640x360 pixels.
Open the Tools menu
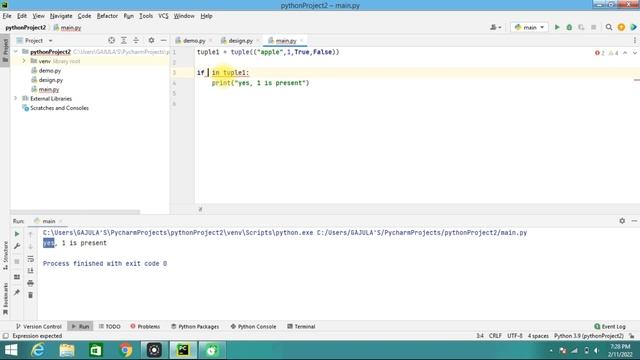point(146,16)
